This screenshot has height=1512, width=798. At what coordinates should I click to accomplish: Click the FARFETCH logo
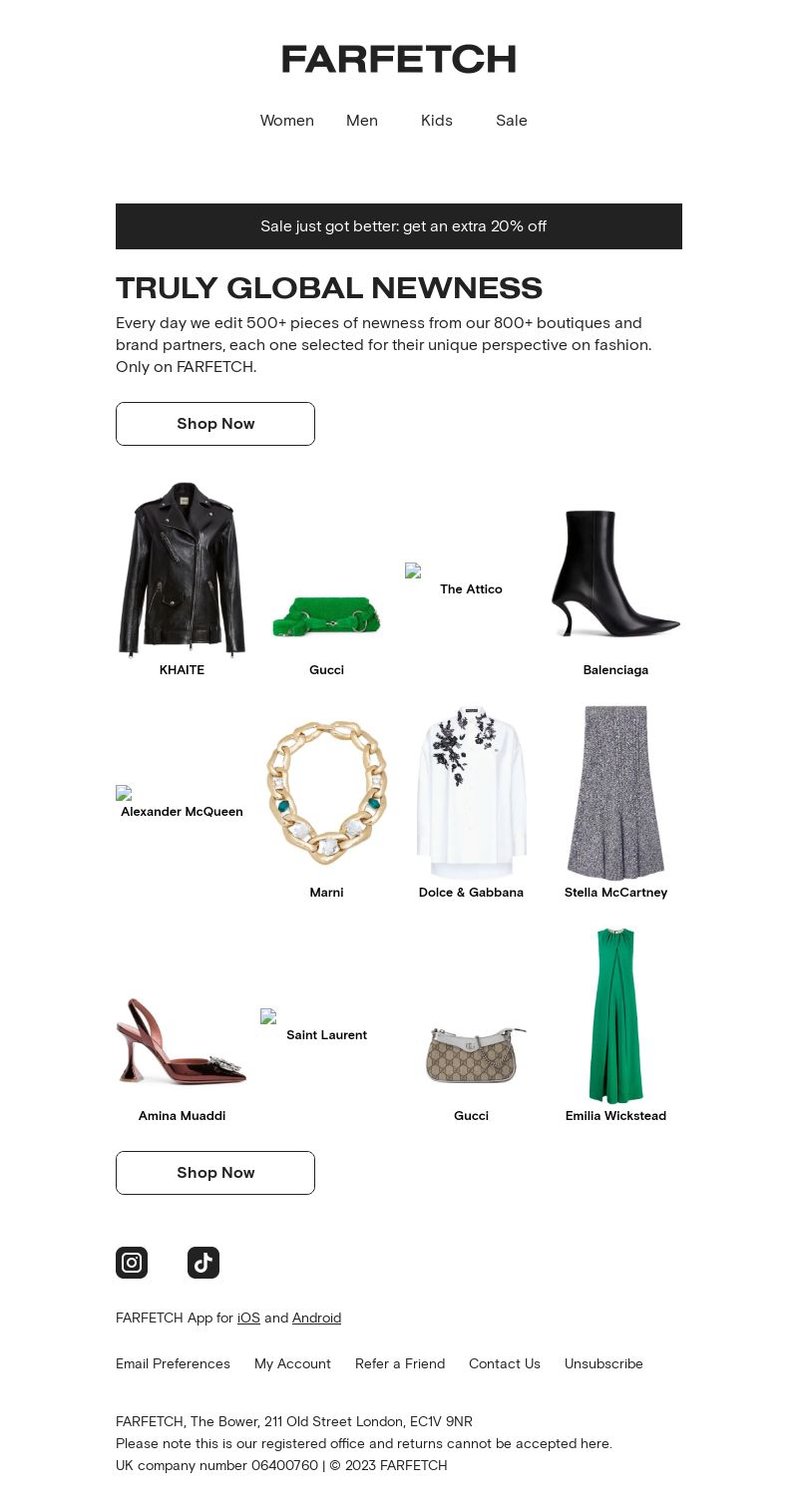(399, 60)
